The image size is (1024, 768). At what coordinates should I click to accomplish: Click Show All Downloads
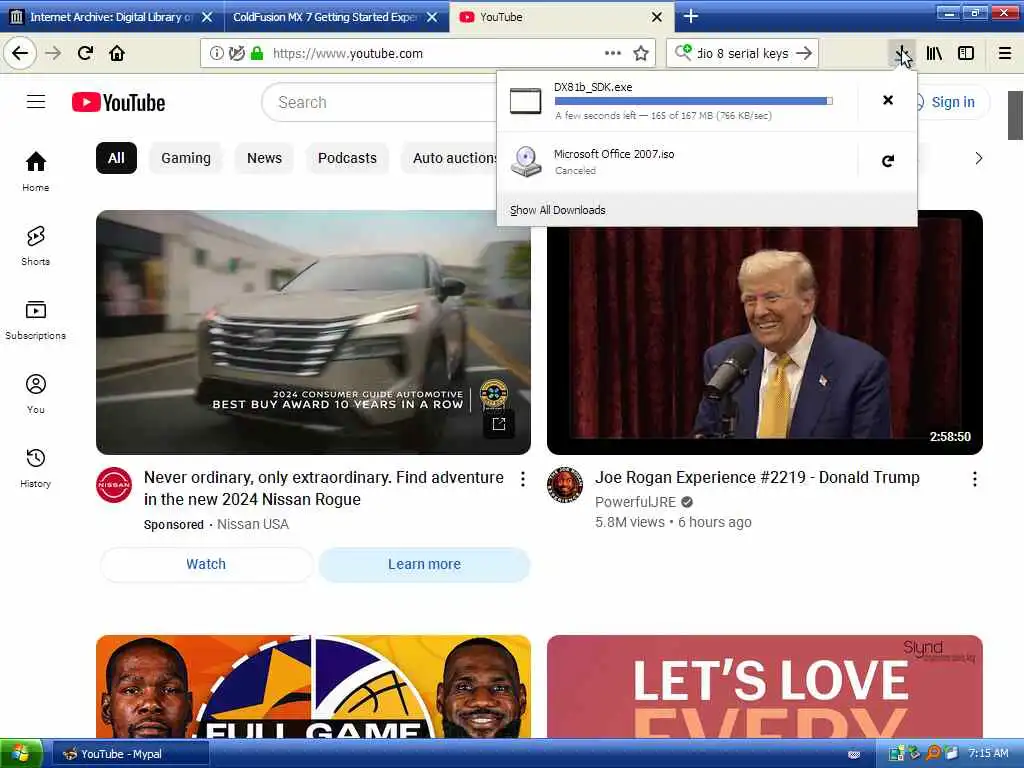coord(558,210)
